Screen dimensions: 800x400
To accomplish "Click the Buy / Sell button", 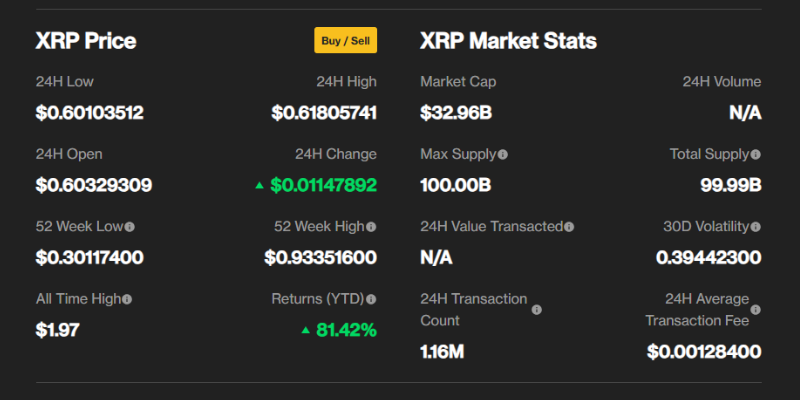I will (x=345, y=41).
